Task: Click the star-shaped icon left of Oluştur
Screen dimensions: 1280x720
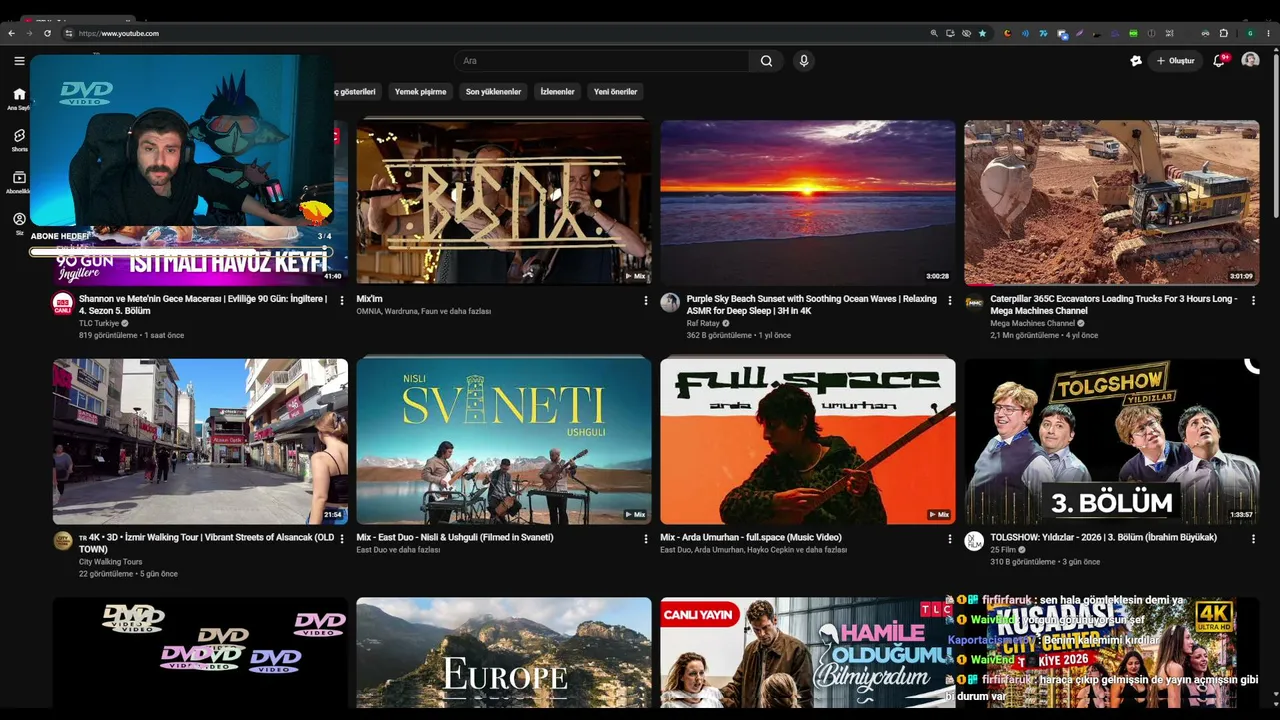Action: coord(1136,61)
